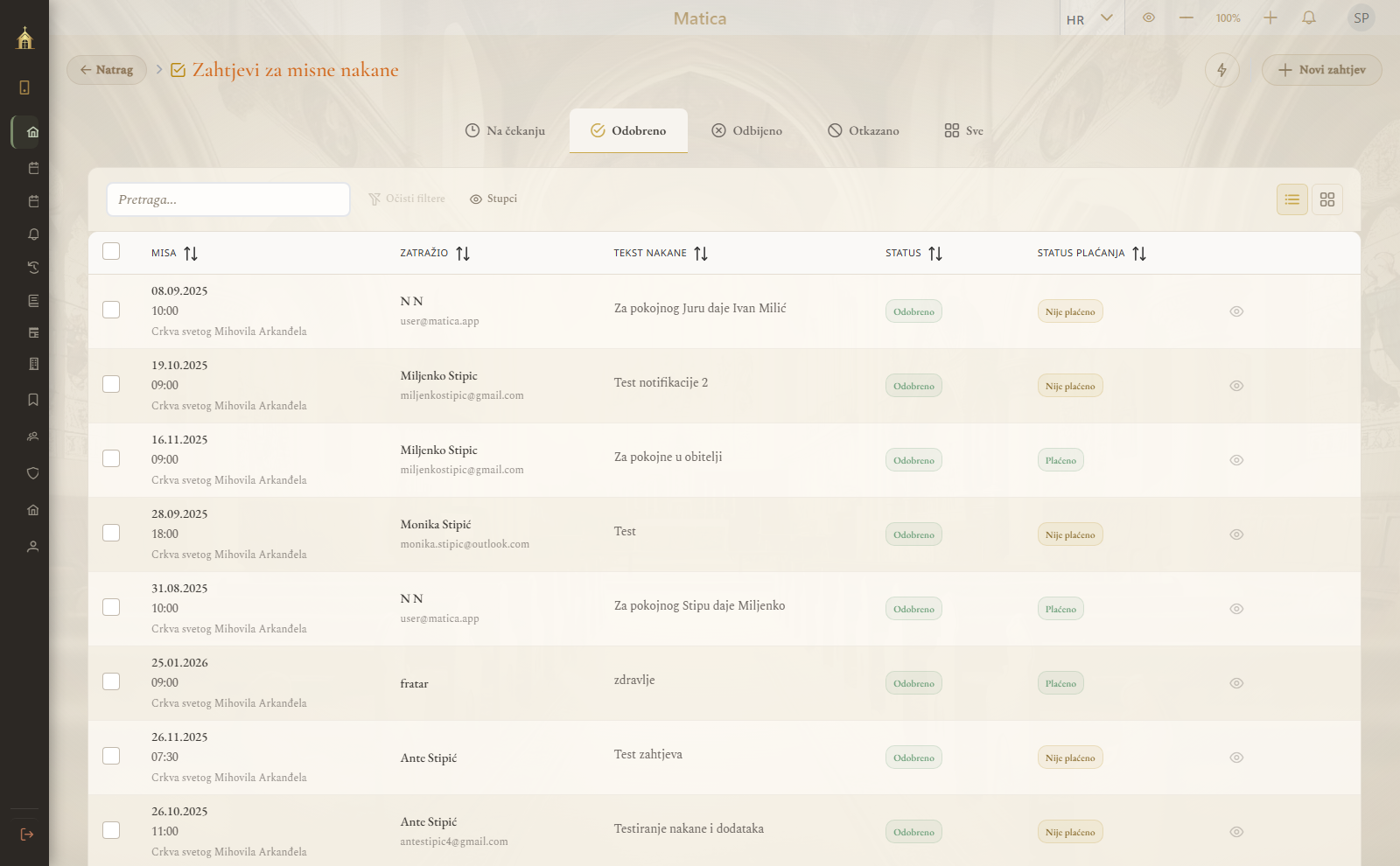
Task: Sort by Status plaćanja column arrows
Action: click(x=1138, y=254)
